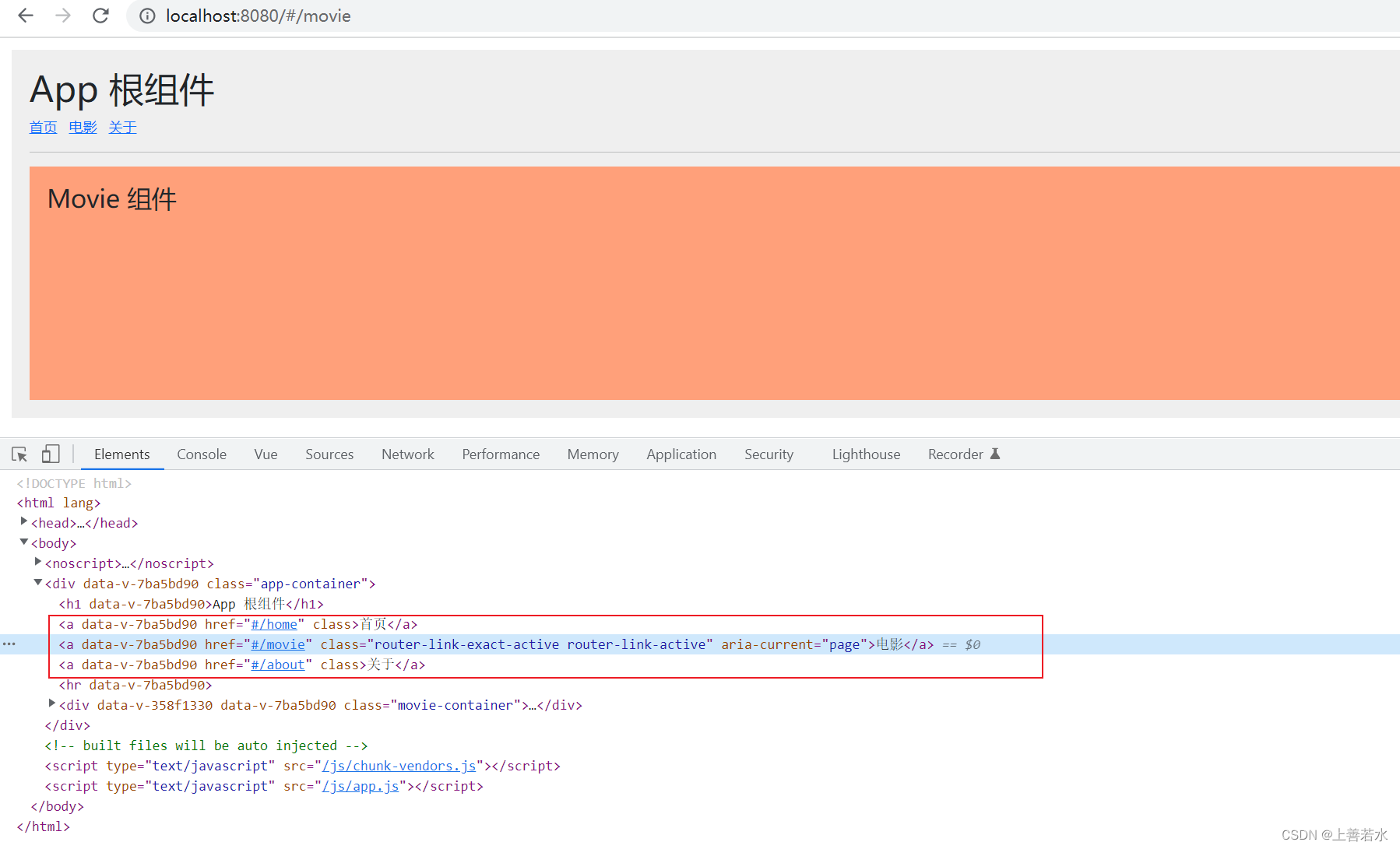Select the 'built files will be auto injected' comment

point(206,746)
